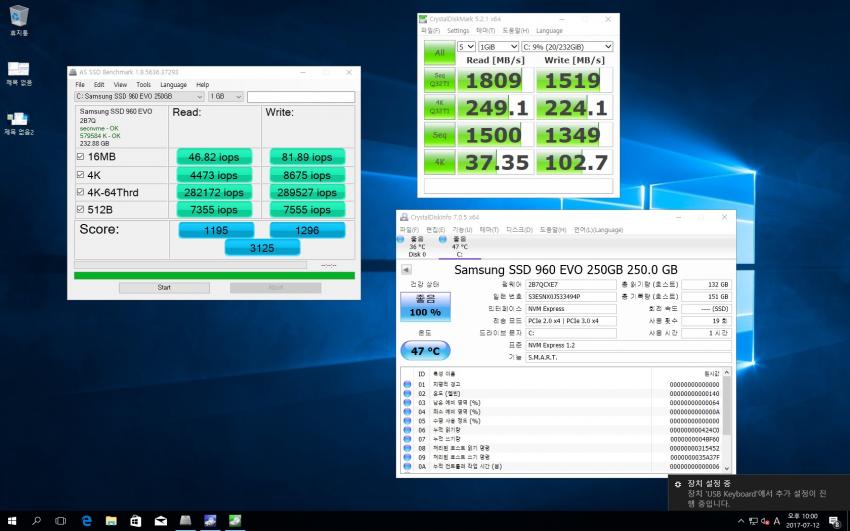
Task: Run plain 4K test in CrystalDiskMark
Action: tap(439, 161)
